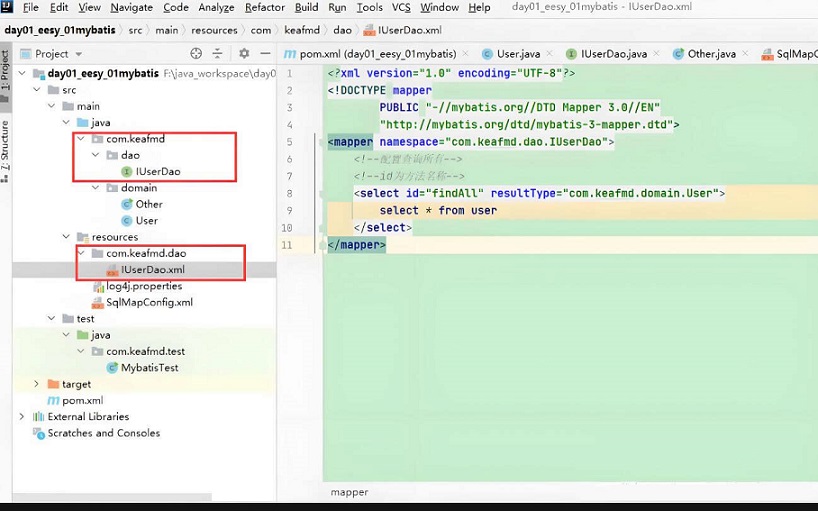This screenshot has height=511, width=818.
Task: Expand the External Libraries node
Action: 22,416
